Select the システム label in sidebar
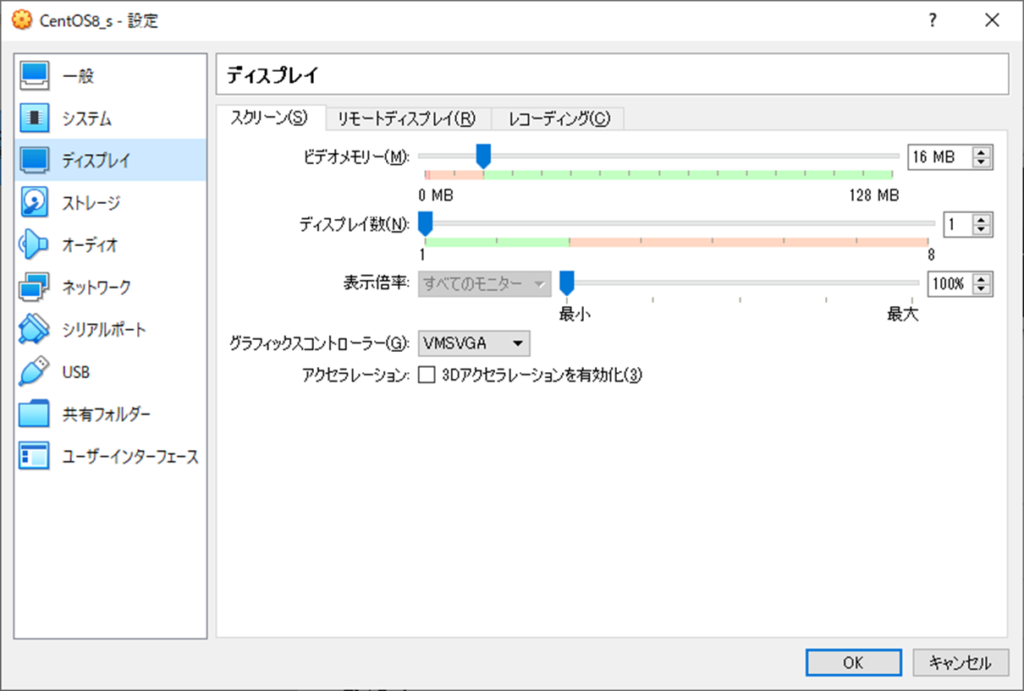Viewport: 1024px width, 691px height. 87,118
